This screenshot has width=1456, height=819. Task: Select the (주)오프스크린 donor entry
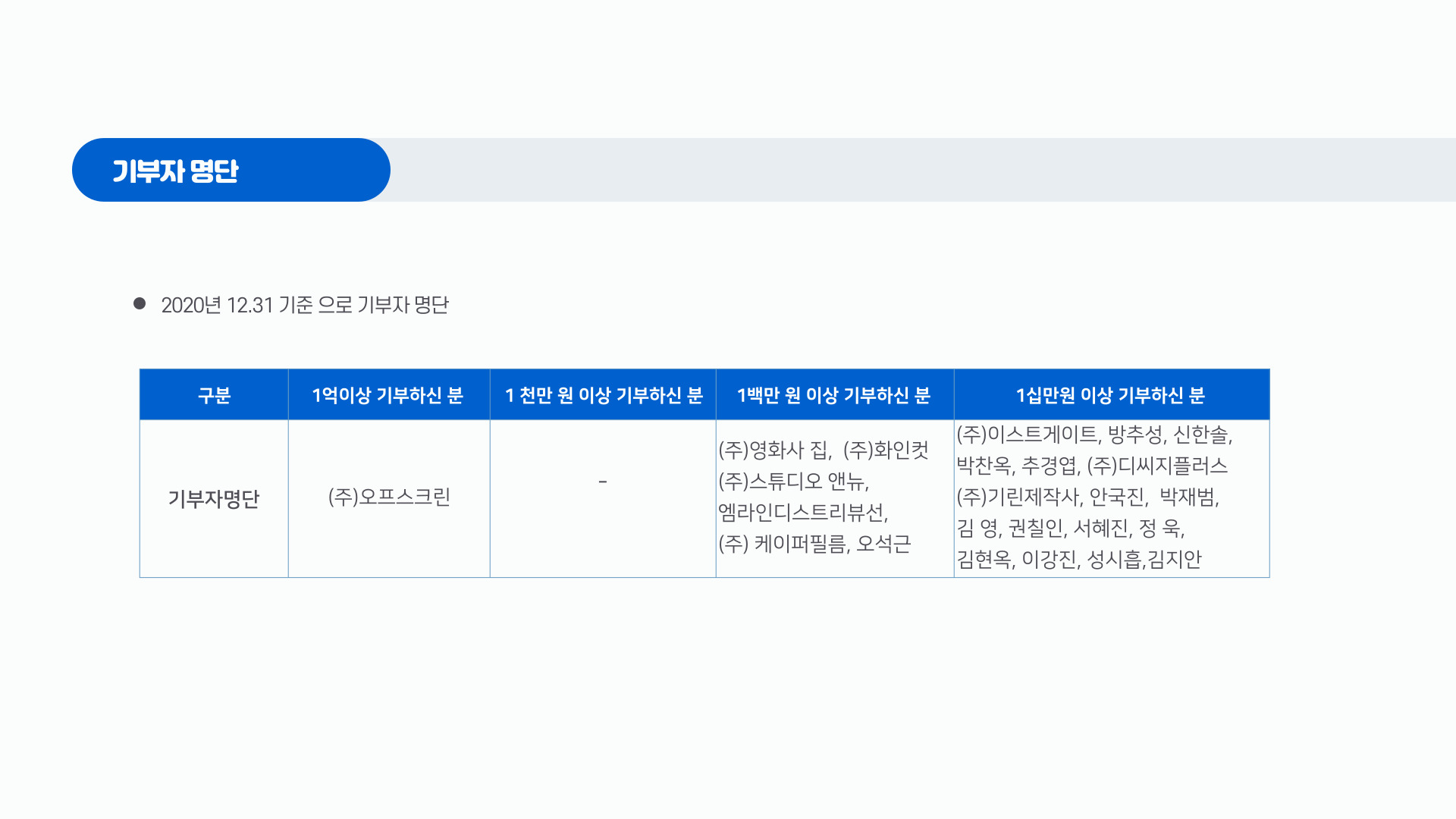(389, 497)
